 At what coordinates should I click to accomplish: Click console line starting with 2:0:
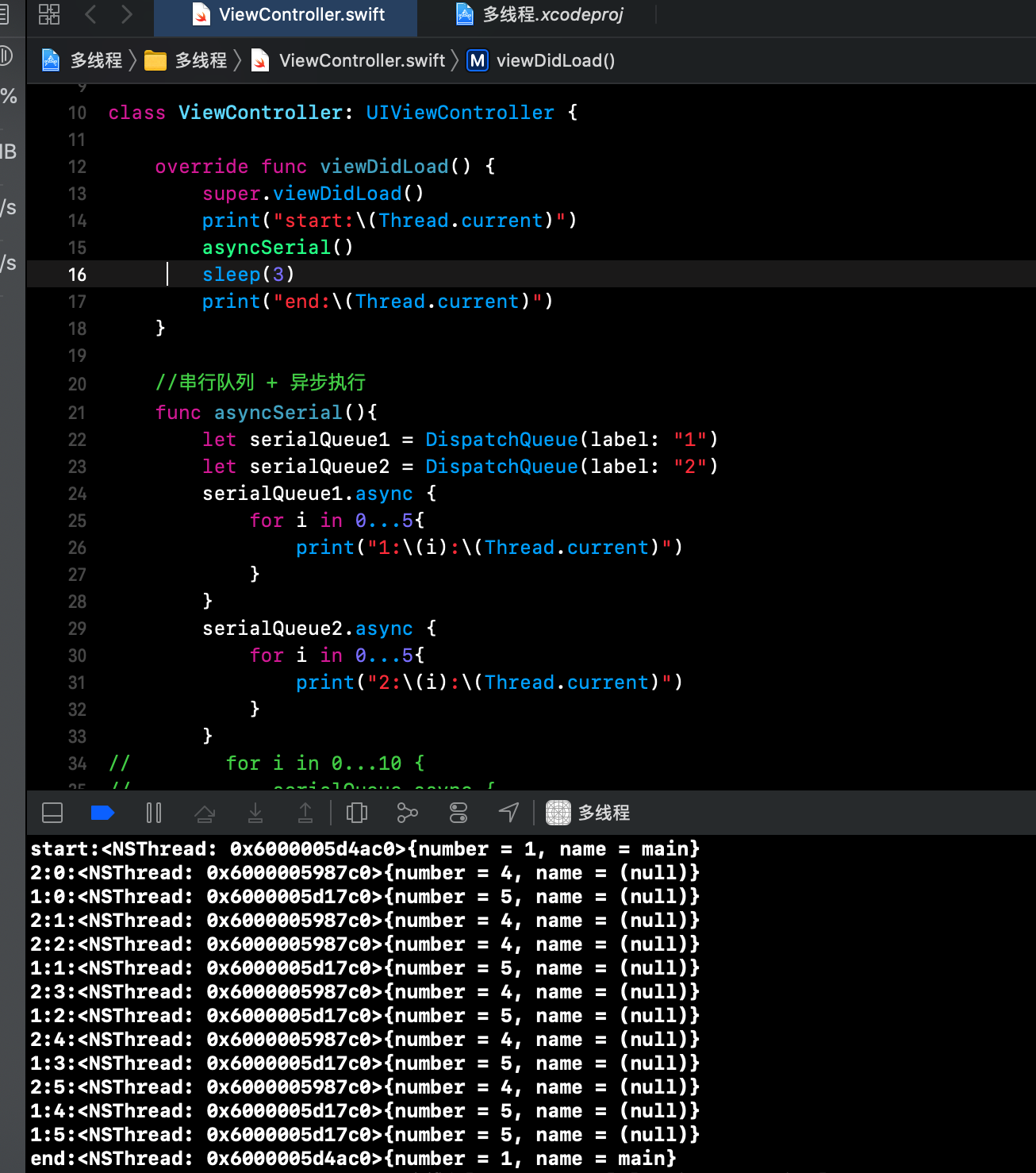point(365,873)
